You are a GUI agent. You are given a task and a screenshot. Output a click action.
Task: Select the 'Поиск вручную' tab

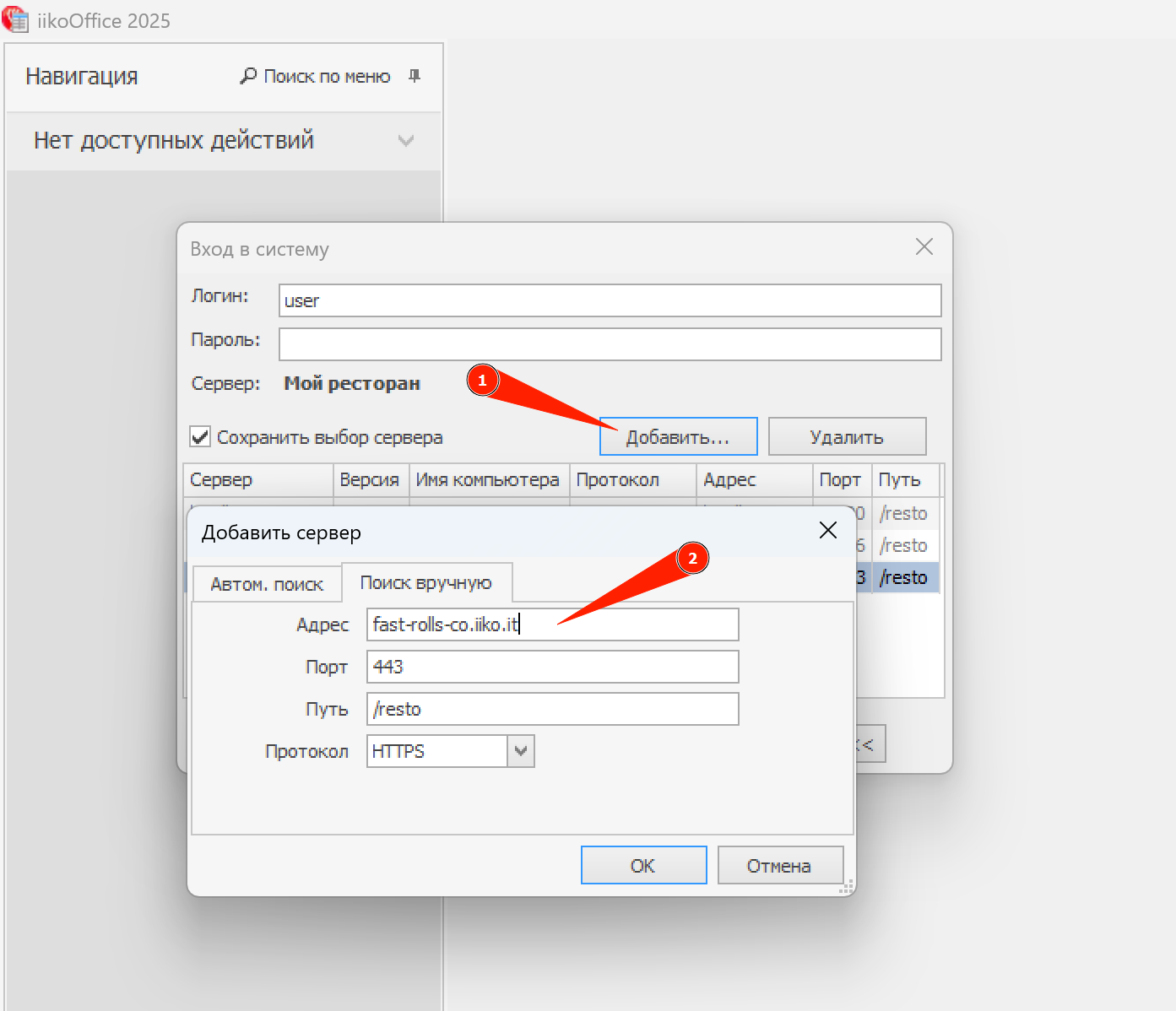[x=425, y=582]
